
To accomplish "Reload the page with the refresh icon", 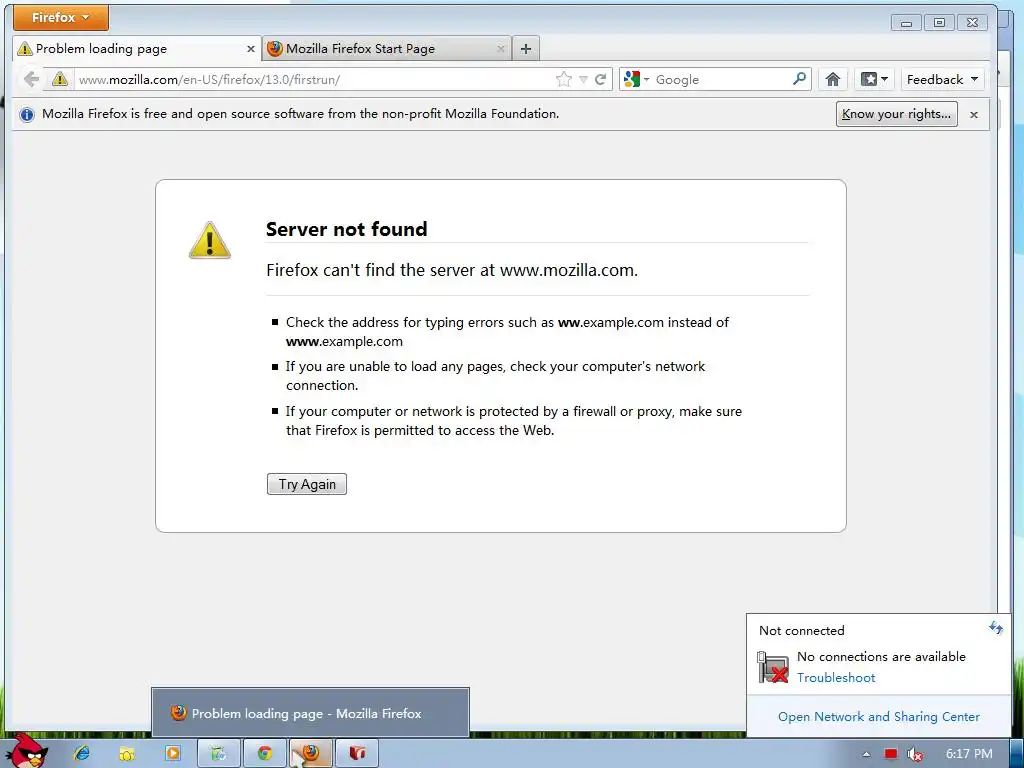I will click(x=601, y=80).
